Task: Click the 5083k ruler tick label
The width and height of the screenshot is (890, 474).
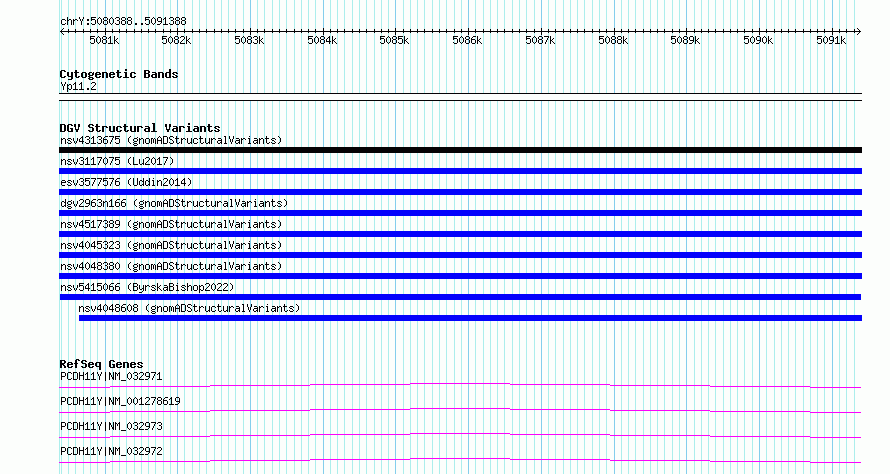Action: pos(249,40)
